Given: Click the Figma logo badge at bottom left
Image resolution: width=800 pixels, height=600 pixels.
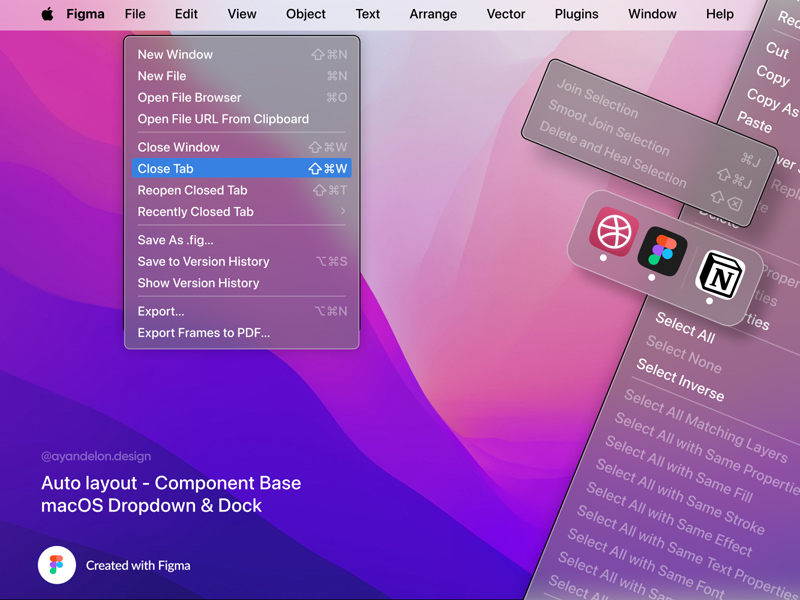Looking at the screenshot, I should [57, 565].
